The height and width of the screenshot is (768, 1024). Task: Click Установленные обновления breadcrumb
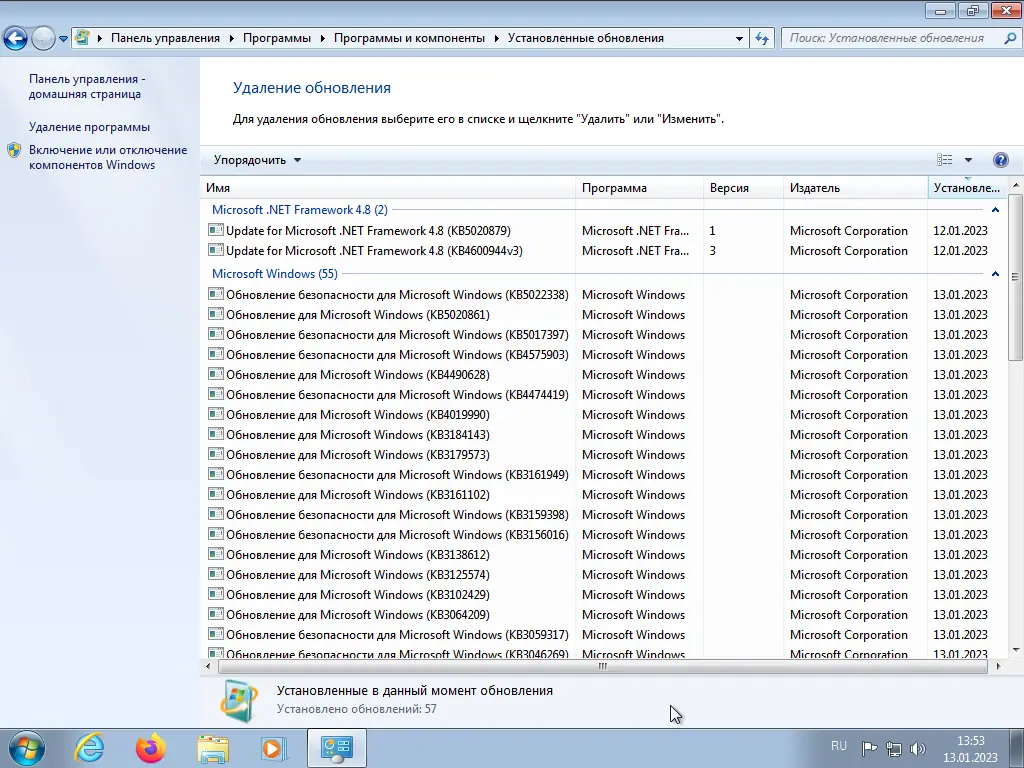click(586, 38)
